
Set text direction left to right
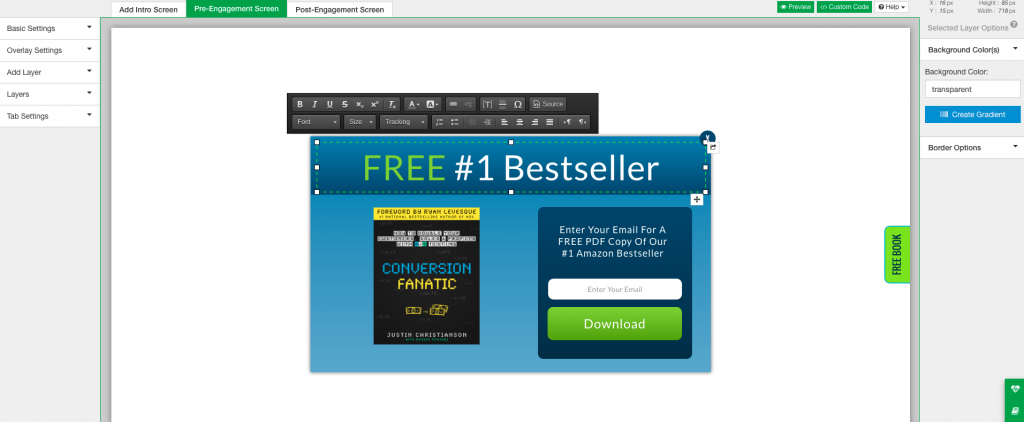(x=568, y=122)
